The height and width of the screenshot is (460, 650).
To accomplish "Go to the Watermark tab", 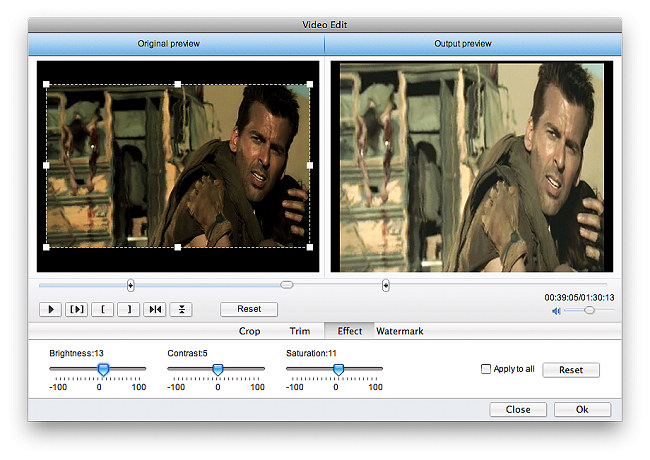I will tap(400, 331).
